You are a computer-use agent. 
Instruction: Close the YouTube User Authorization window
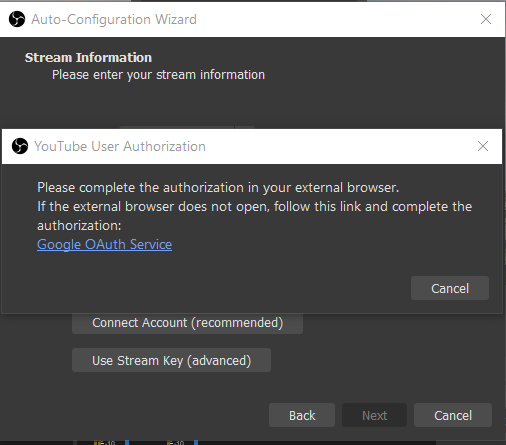coord(483,146)
